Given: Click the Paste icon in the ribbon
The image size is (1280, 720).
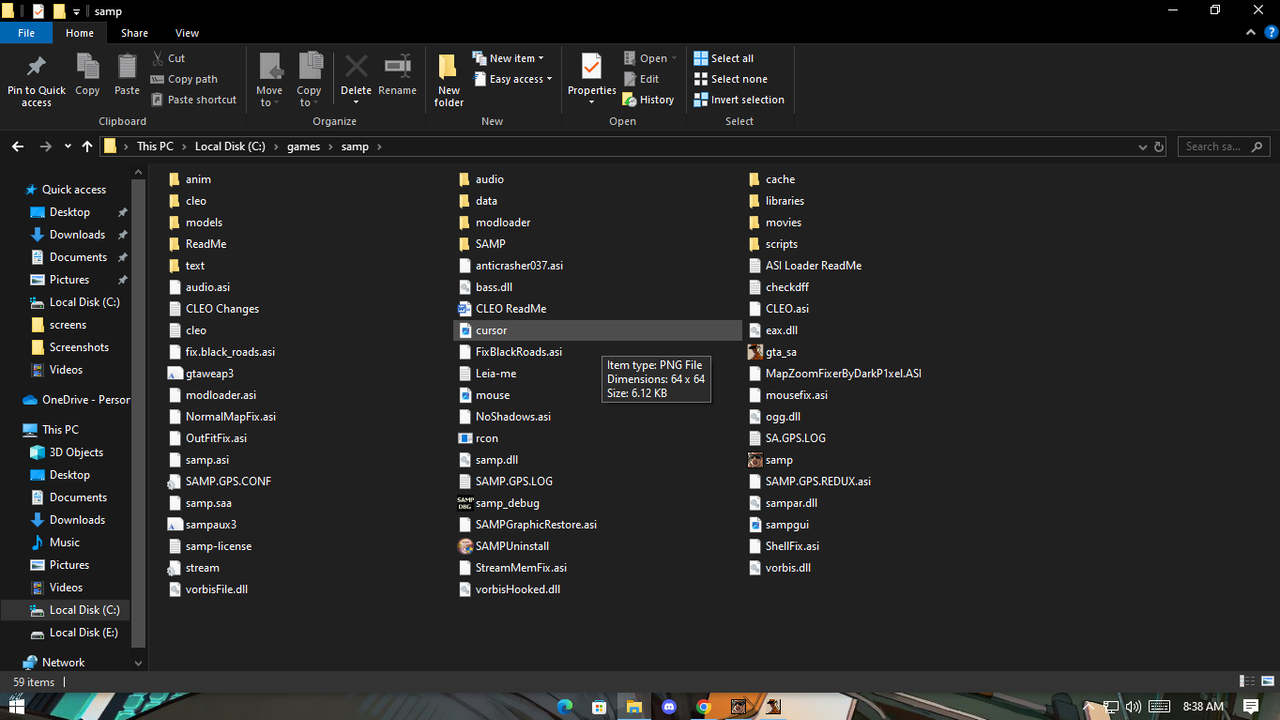Looking at the screenshot, I should click(x=127, y=67).
